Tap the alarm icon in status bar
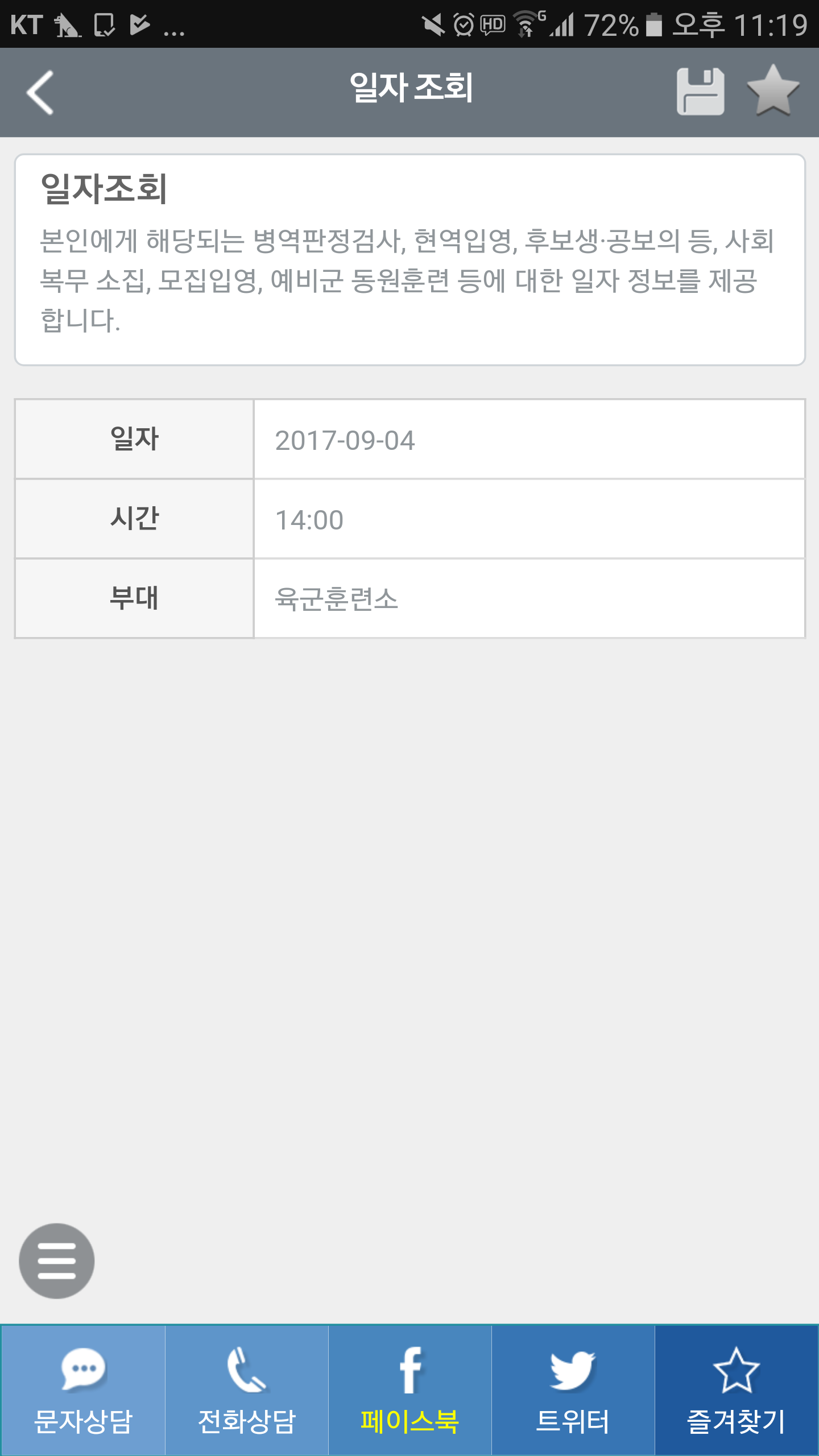Viewport: 819px width, 1456px height. (x=464, y=25)
